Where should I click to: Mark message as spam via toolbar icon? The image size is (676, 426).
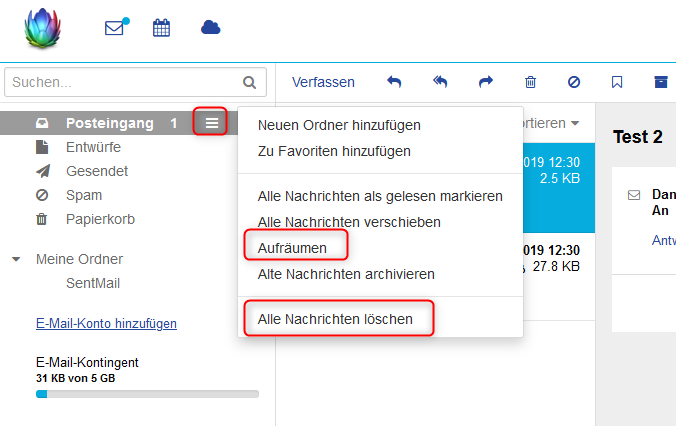pyautogui.click(x=574, y=82)
